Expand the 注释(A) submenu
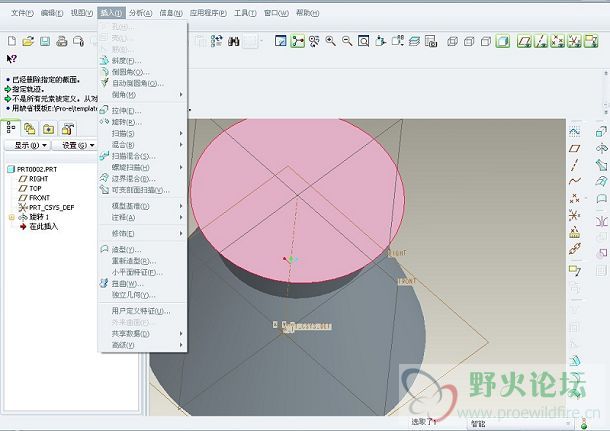The width and height of the screenshot is (610, 431). point(142,217)
